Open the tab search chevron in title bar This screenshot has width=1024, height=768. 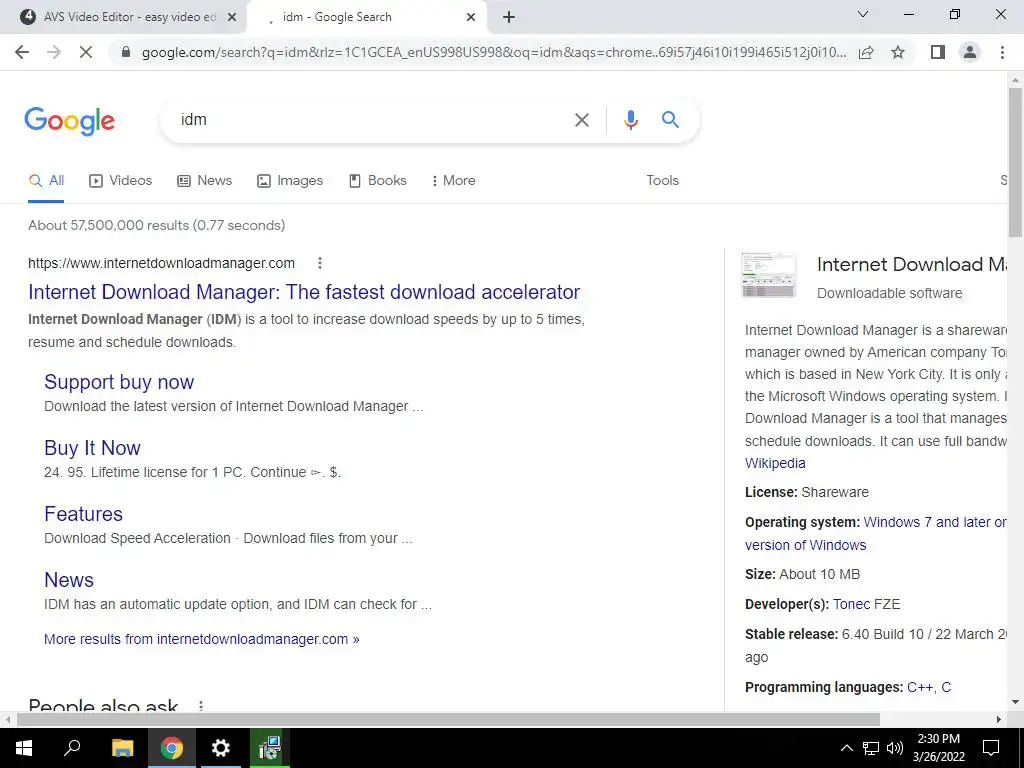[862, 14]
